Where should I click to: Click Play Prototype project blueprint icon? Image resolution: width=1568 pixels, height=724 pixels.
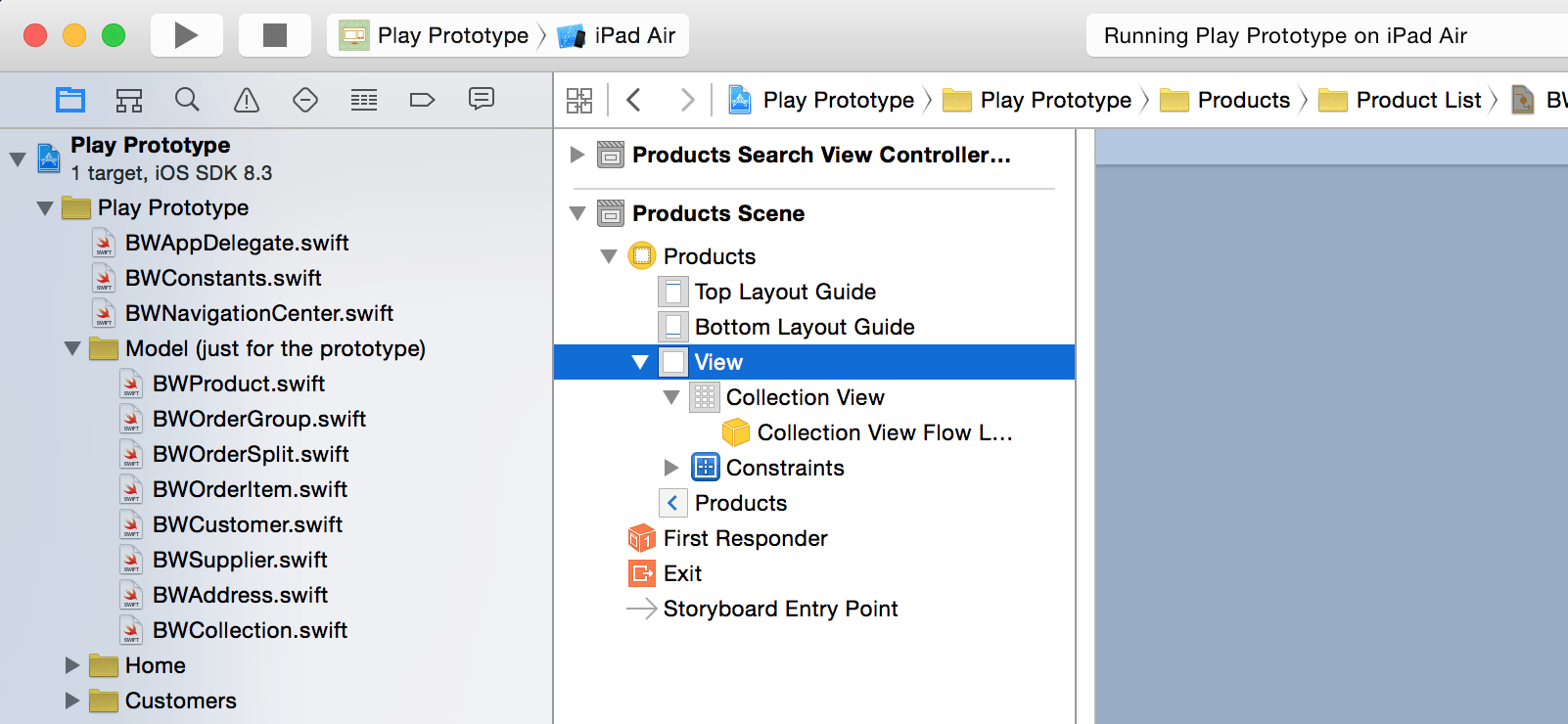point(50,158)
